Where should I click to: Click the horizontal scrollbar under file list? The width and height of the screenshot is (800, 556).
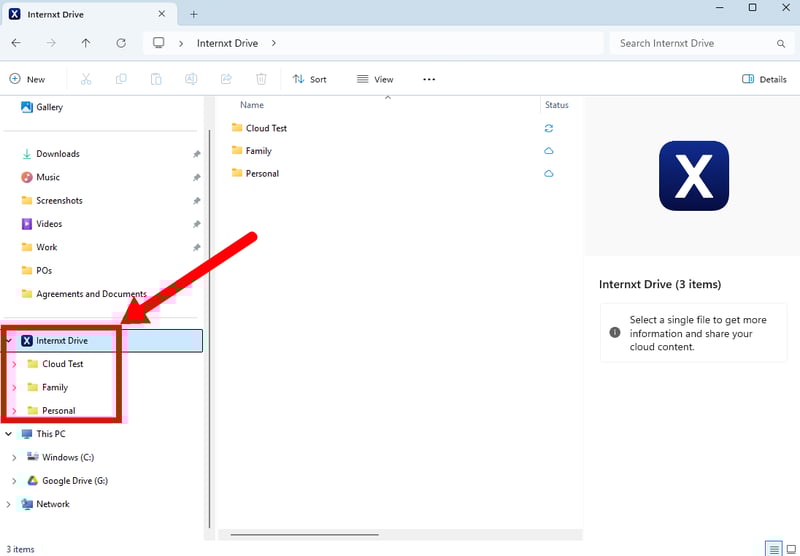(305, 535)
